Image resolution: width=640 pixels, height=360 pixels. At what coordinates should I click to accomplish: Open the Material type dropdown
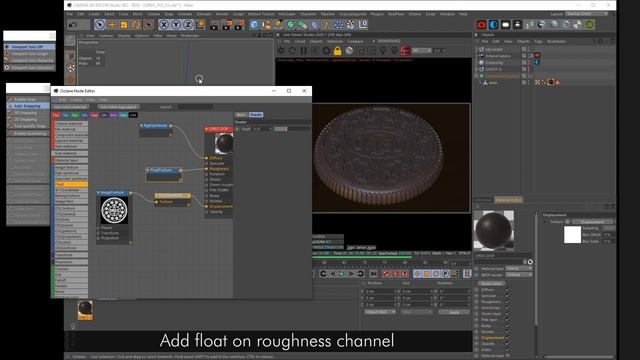tap(519, 269)
